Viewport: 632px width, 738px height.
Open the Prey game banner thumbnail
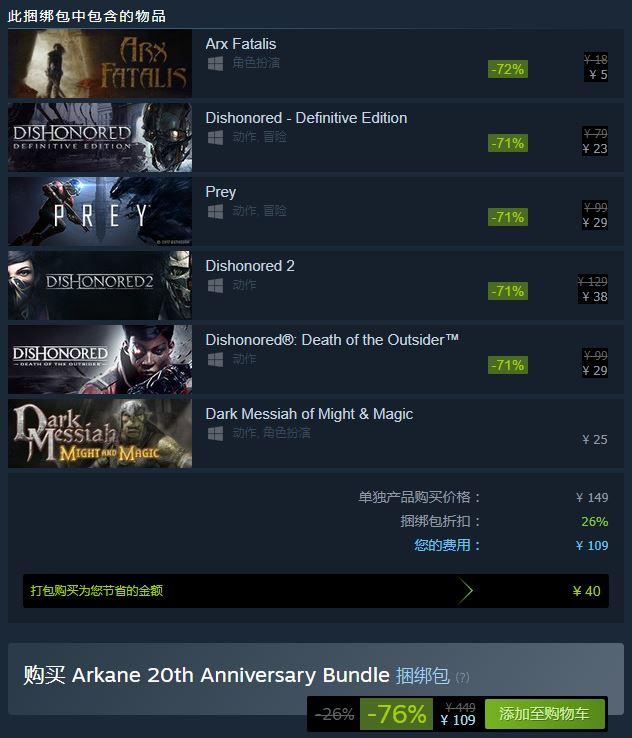(100, 211)
